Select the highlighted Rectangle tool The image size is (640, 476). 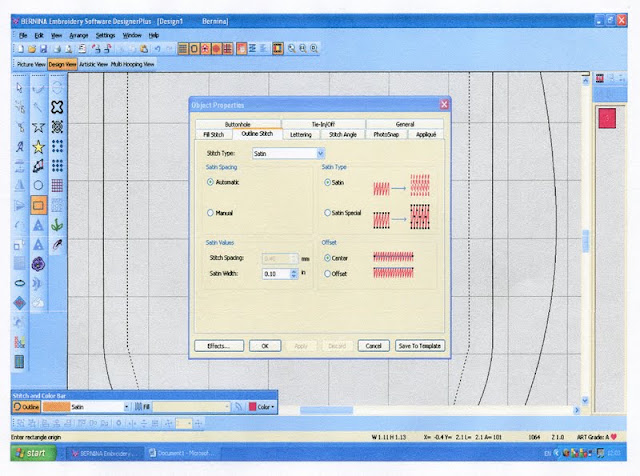(x=38, y=205)
